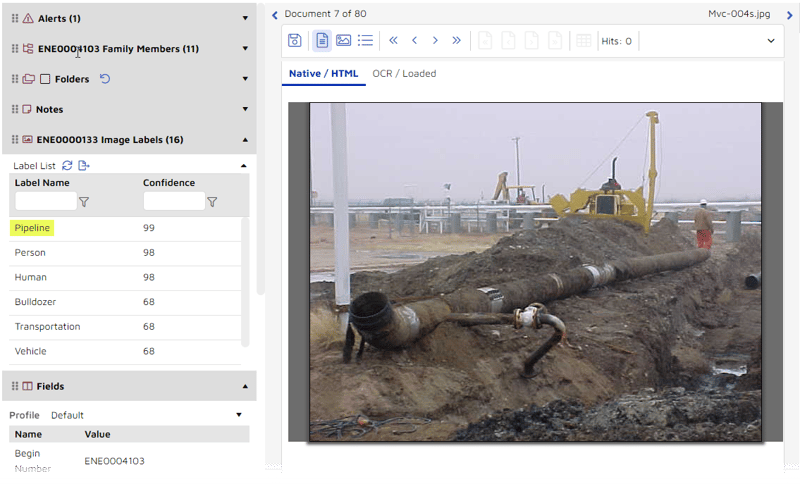Select the Native / HTML tab
This screenshot has height=484, width=800.
point(323,73)
